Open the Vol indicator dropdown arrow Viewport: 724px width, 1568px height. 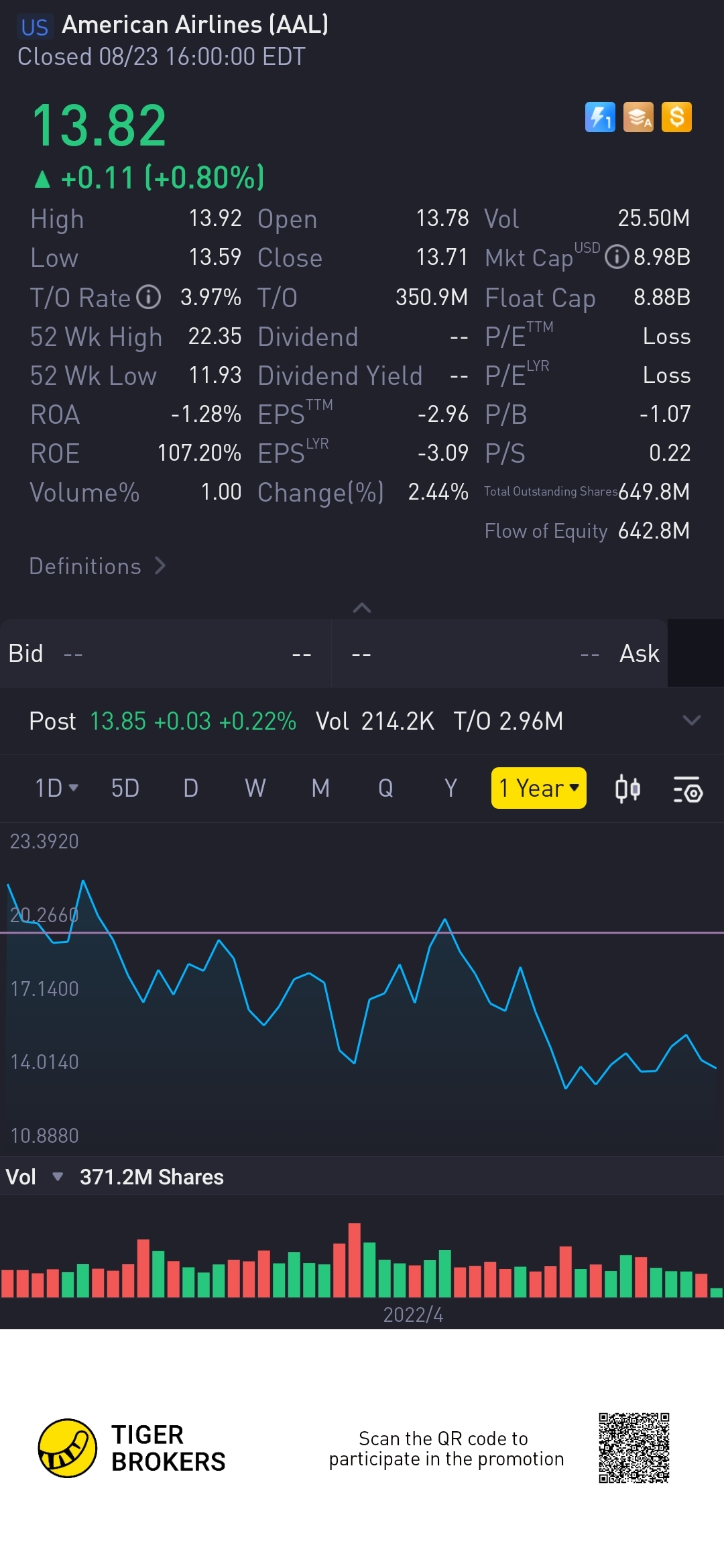[58, 1176]
